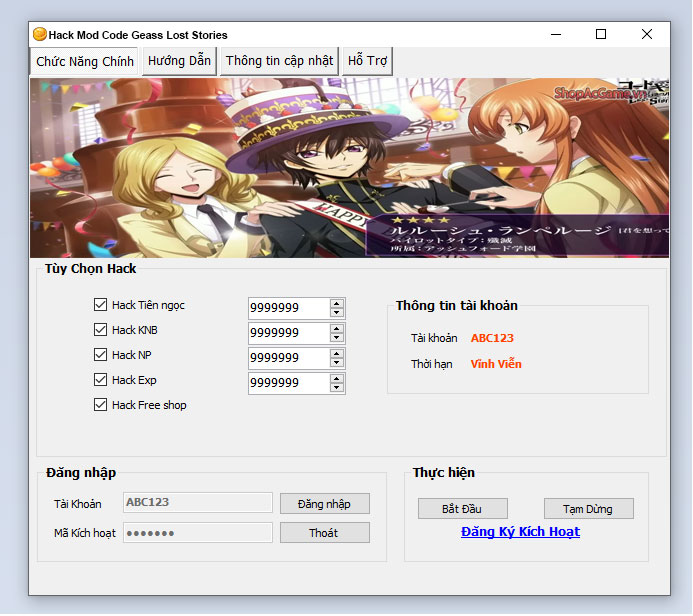Decrease the Hack NP value with down arrow
The image size is (693, 616).
[337, 363]
